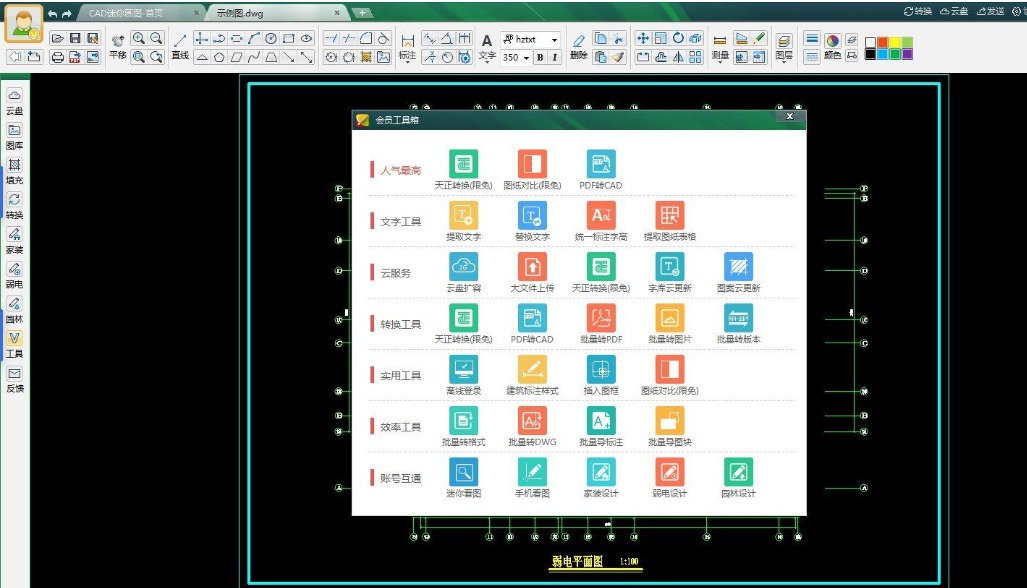The image size is (1027, 588).
Task: Launch 批量导图块 tool
Action: coord(669,426)
